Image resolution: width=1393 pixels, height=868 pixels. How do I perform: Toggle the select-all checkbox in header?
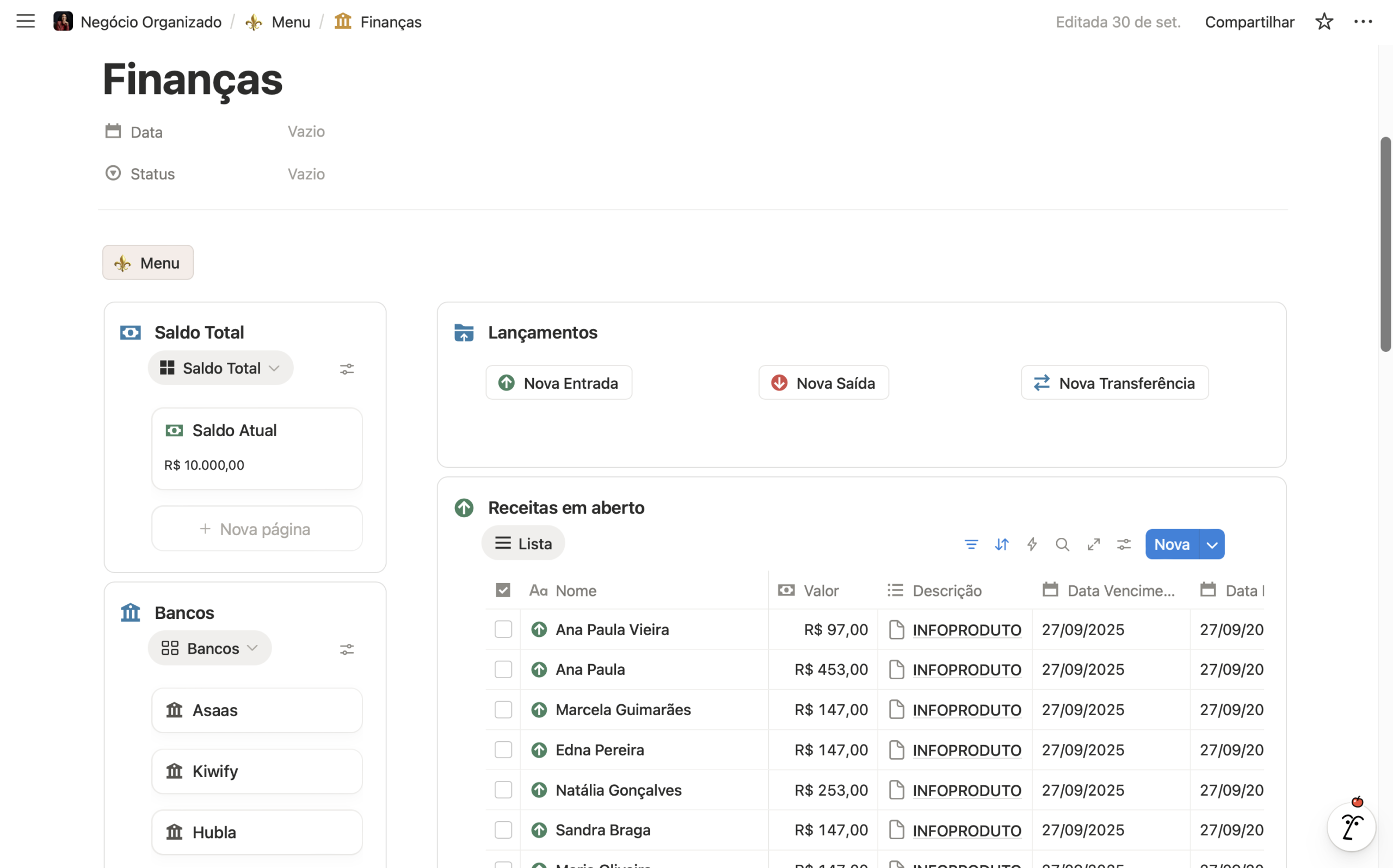(503, 590)
